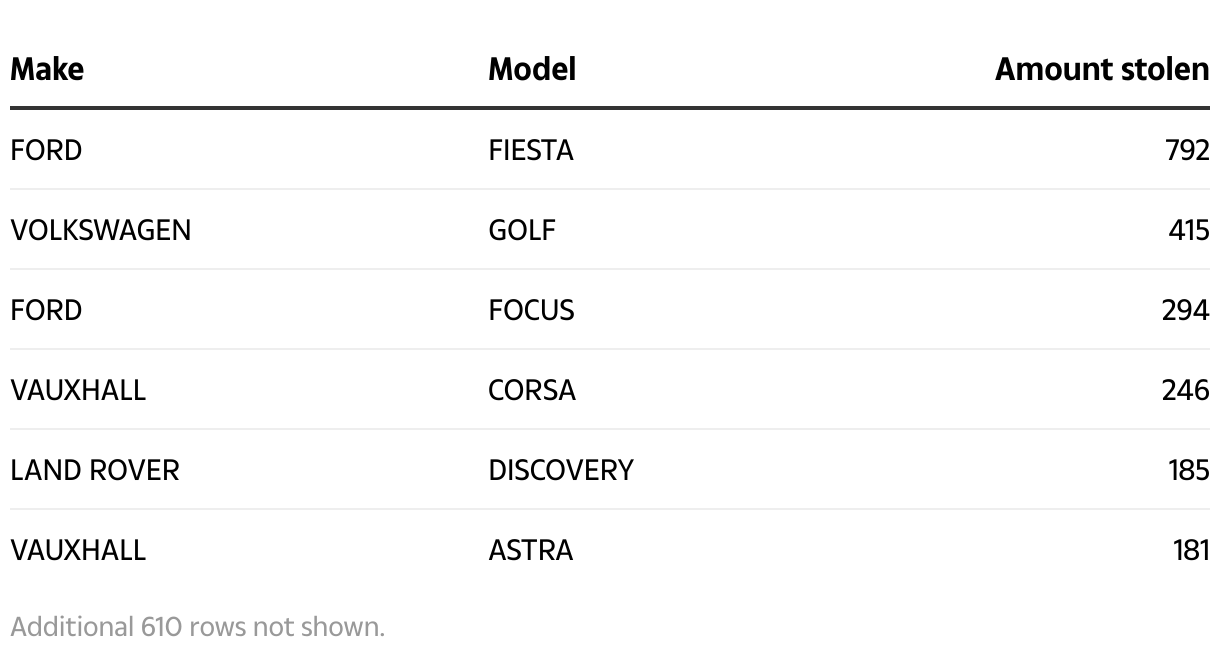Click the GOLF model cell

pos(522,230)
